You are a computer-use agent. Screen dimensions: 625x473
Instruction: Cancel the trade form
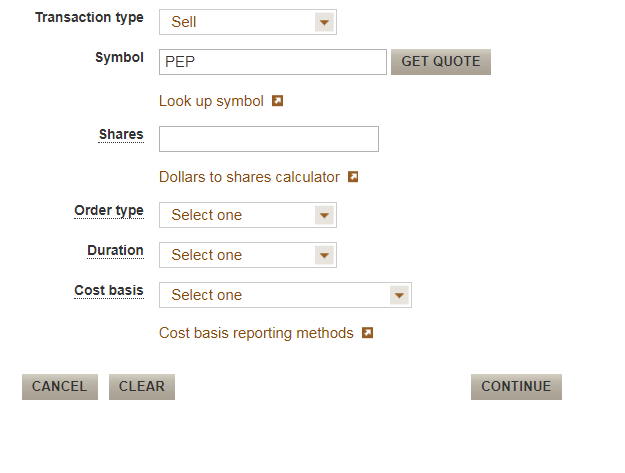(x=60, y=387)
